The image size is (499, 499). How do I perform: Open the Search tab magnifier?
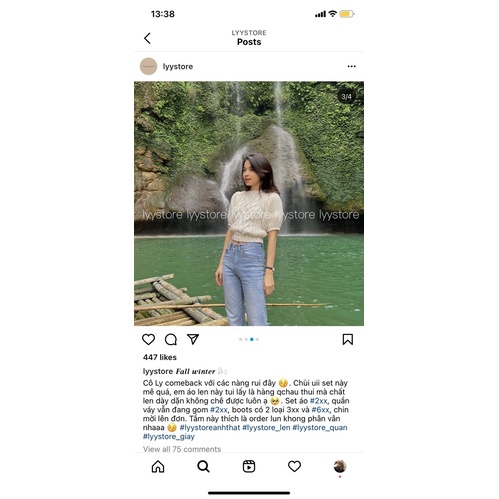[203, 466]
